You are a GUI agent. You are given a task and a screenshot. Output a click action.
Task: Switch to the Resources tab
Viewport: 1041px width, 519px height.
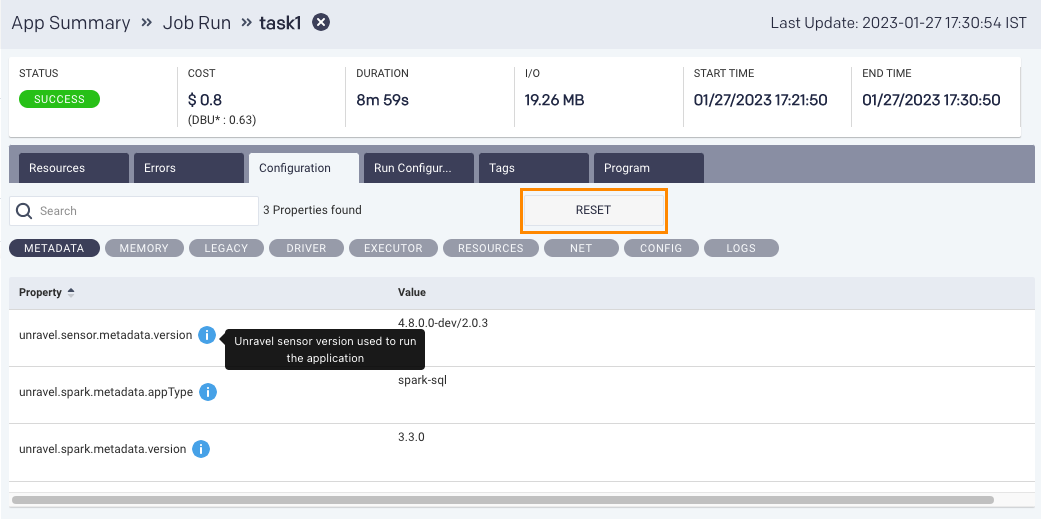pyautogui.click(x=69, y=168)
